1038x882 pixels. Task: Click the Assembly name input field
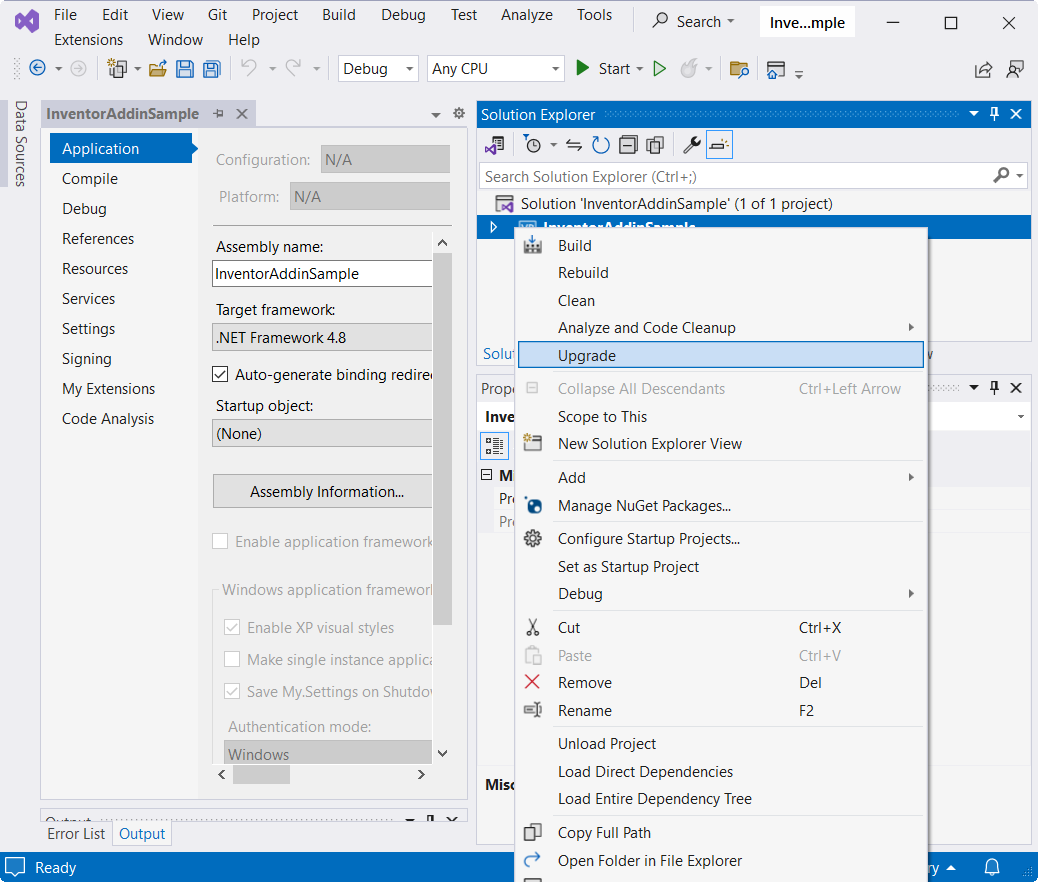(x=322, y=273)
